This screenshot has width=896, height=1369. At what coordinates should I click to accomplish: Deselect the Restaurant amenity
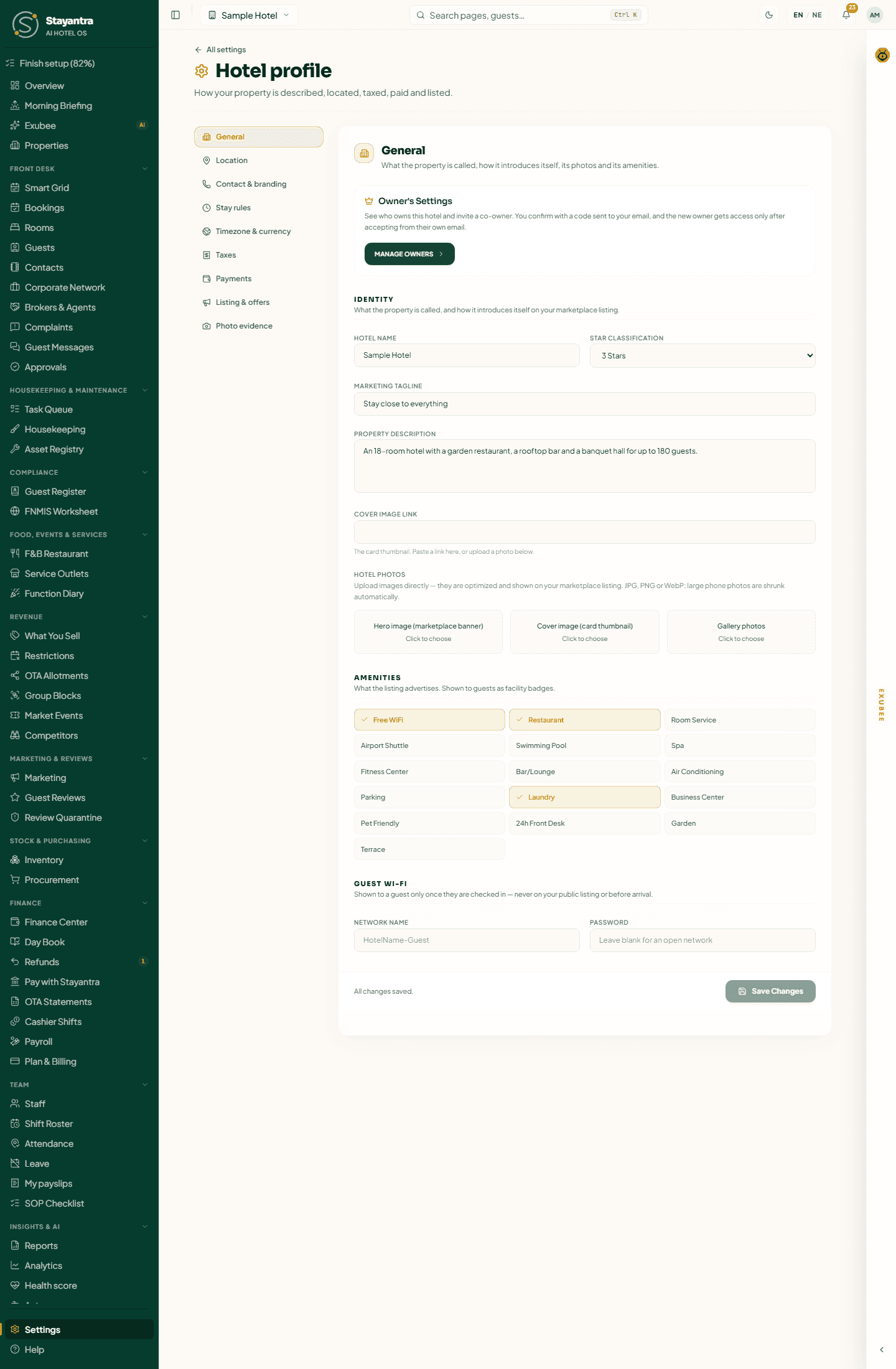coord(584,720)
